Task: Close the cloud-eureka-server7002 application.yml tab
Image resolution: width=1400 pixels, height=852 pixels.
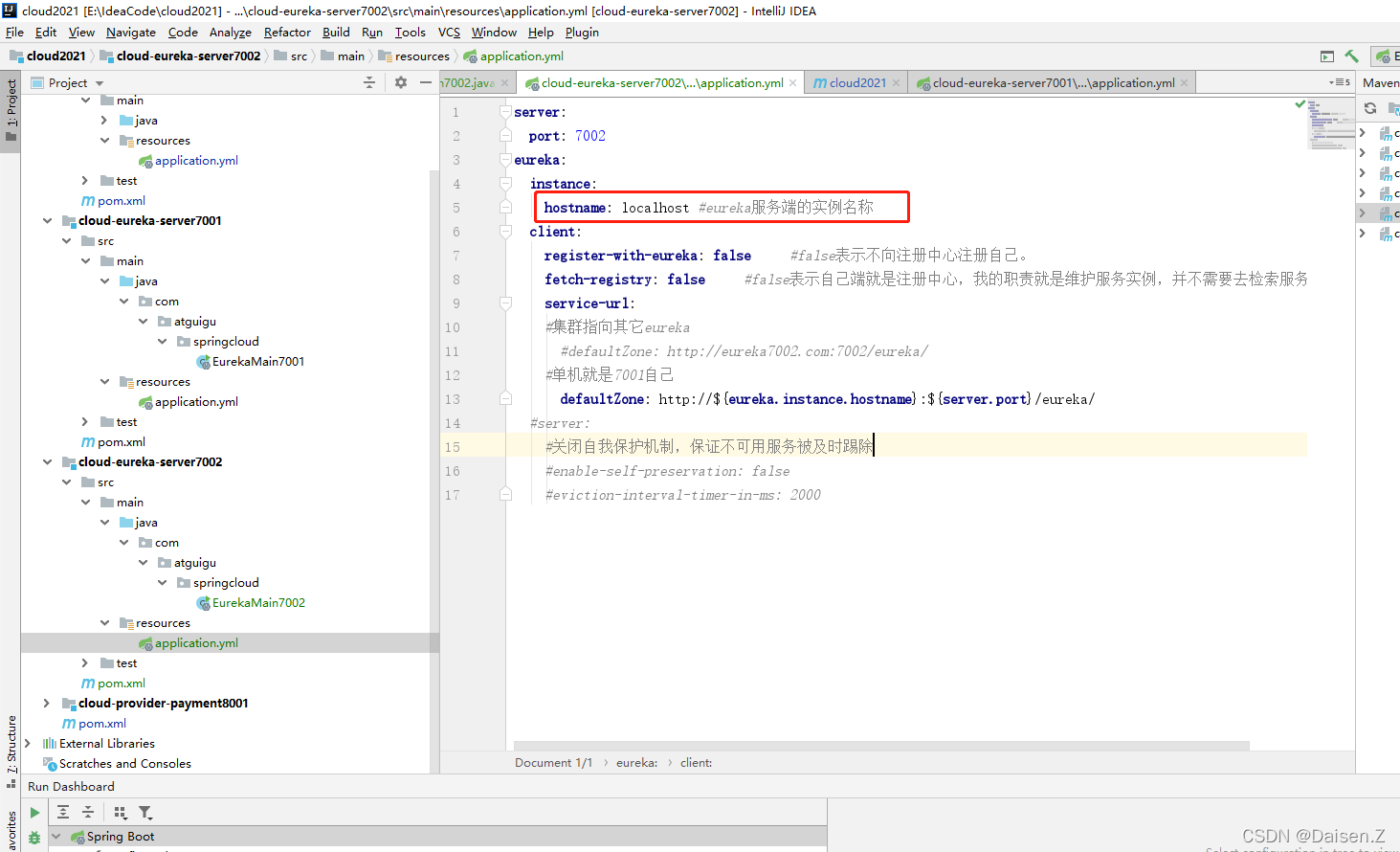Action: [x=792, y=83]
